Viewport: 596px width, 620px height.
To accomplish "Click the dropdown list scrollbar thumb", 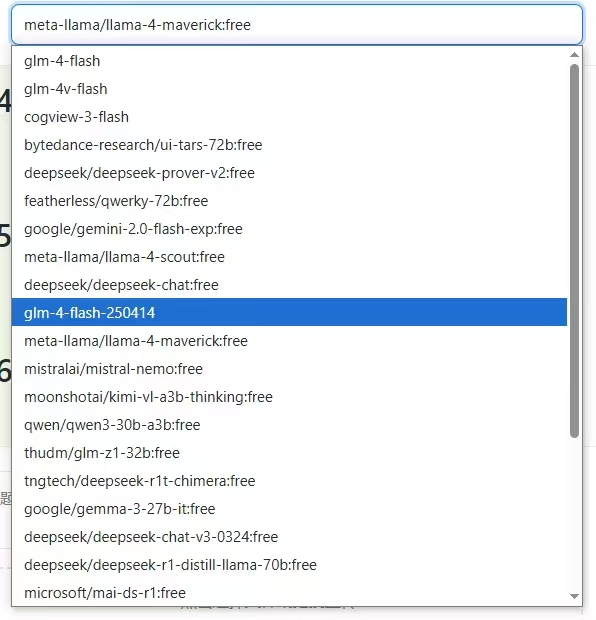I will (x=574, y=251).
